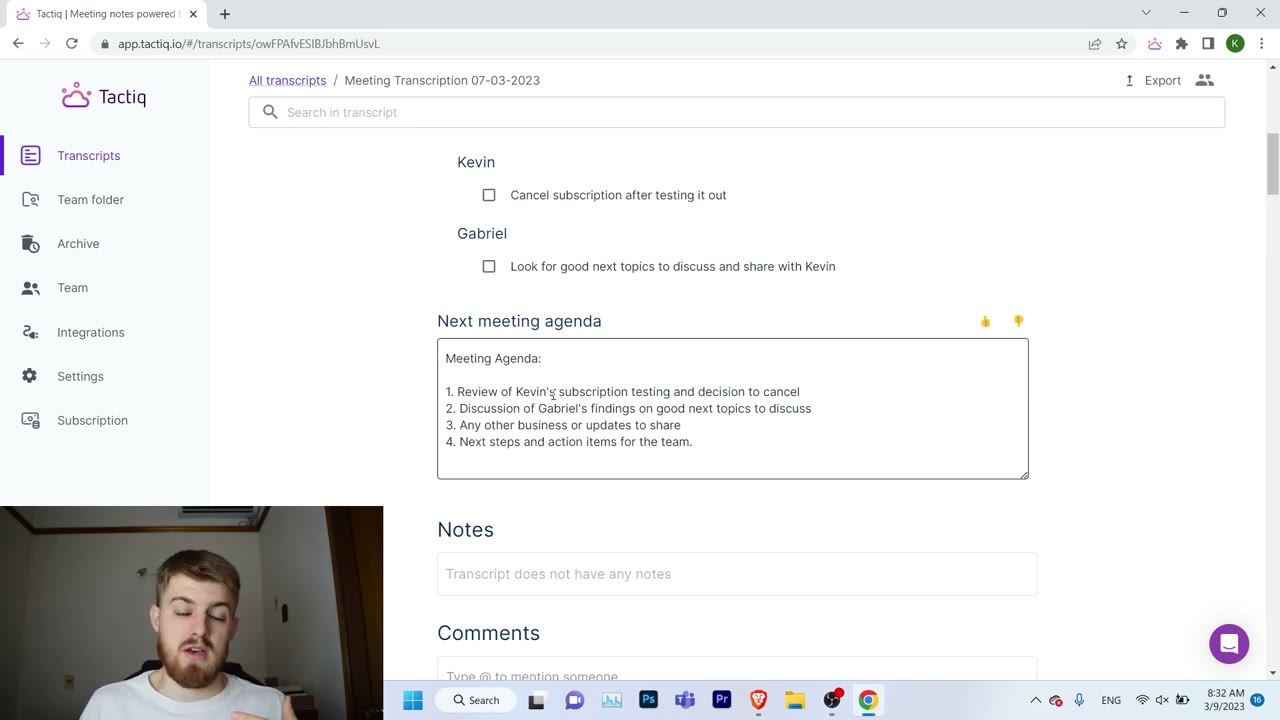Click the Subscription sidebar icon
The width and height of the screenshot is (1280, 720).
tap(30, 420)
